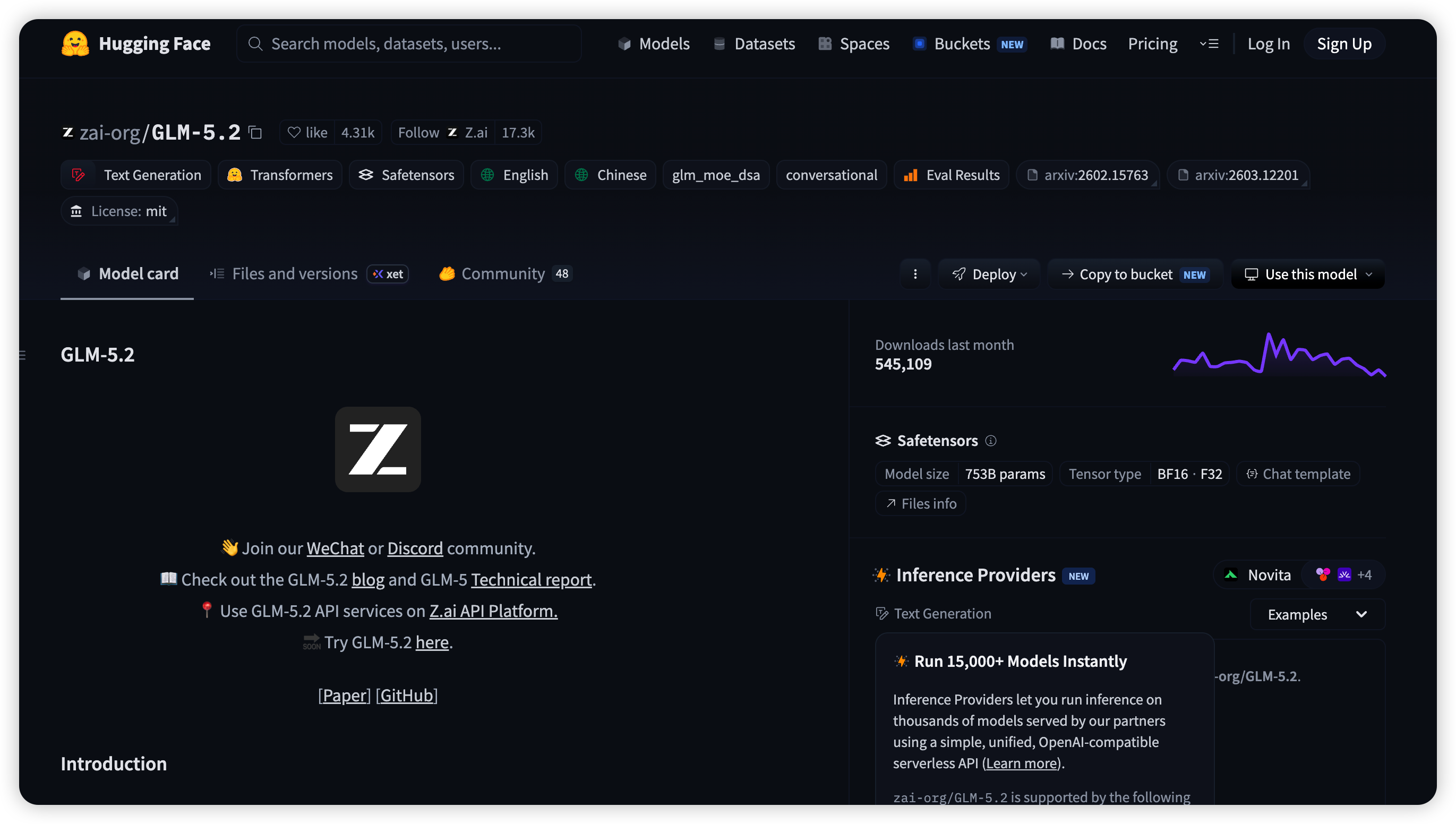Open the [GitHub] link

tap(406, 695)
